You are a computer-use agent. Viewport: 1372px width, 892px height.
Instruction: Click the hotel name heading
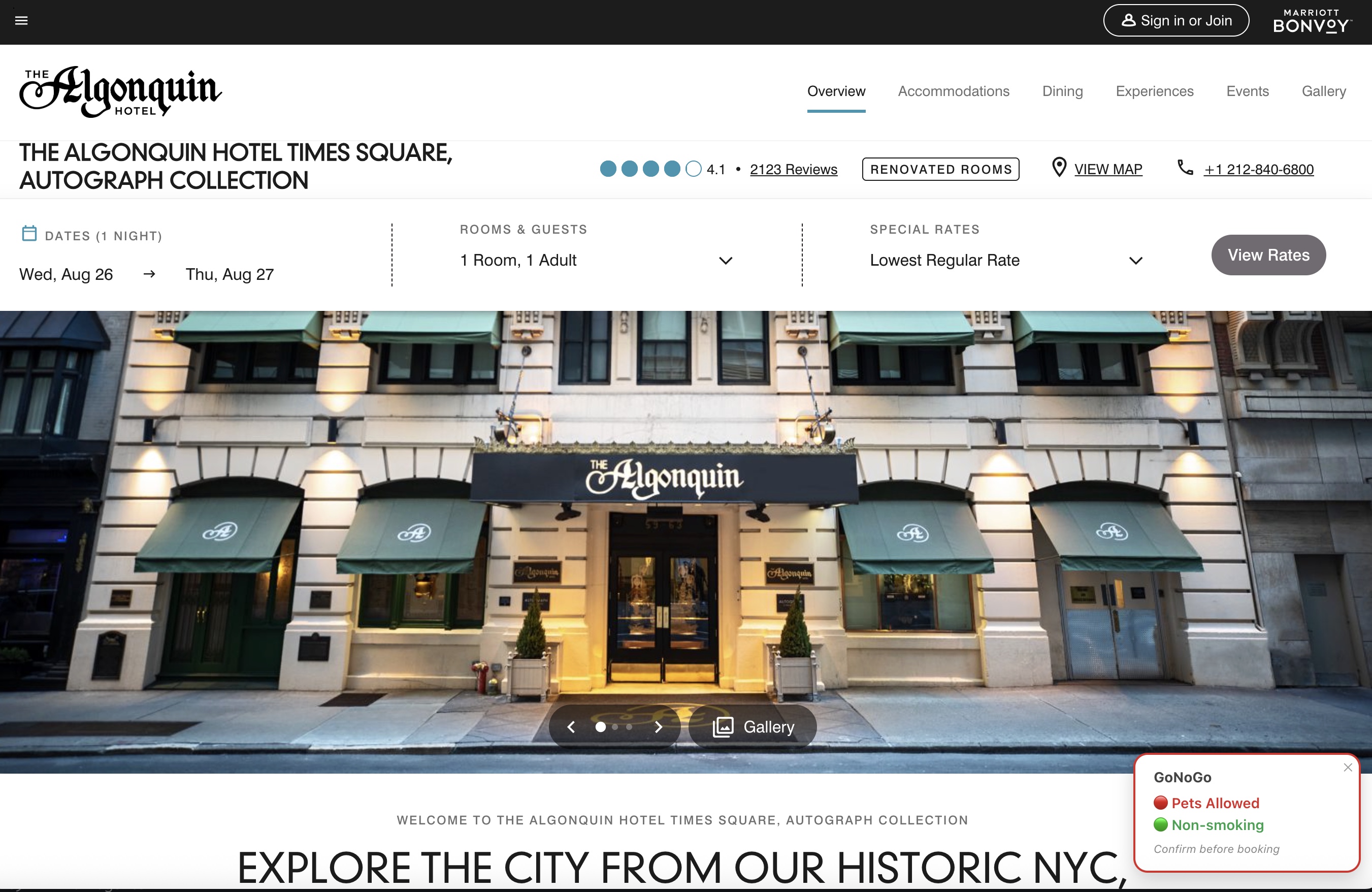236,167
